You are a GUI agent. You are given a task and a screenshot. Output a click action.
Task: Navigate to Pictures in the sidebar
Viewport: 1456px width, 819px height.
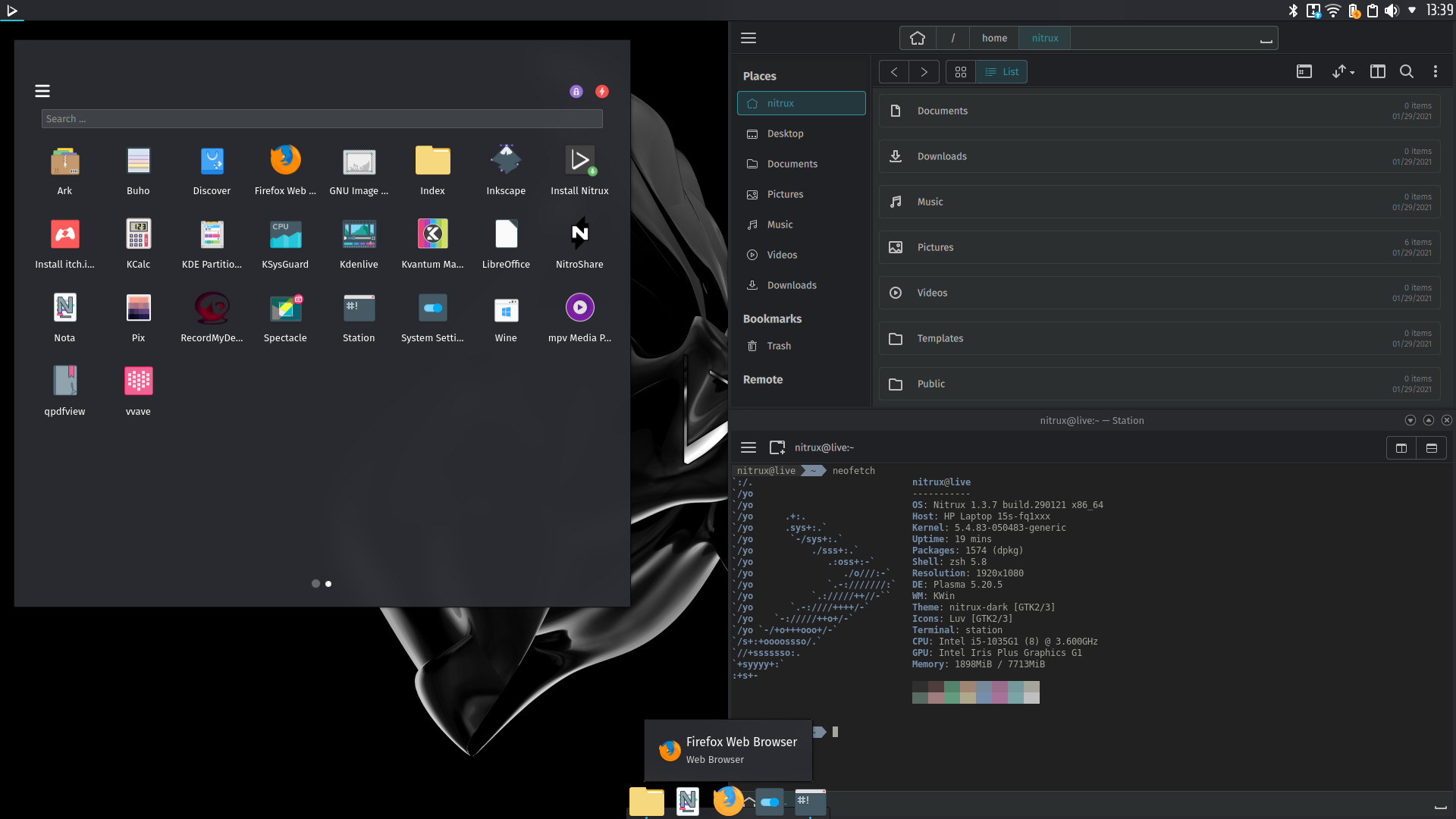tap(784, 194)
